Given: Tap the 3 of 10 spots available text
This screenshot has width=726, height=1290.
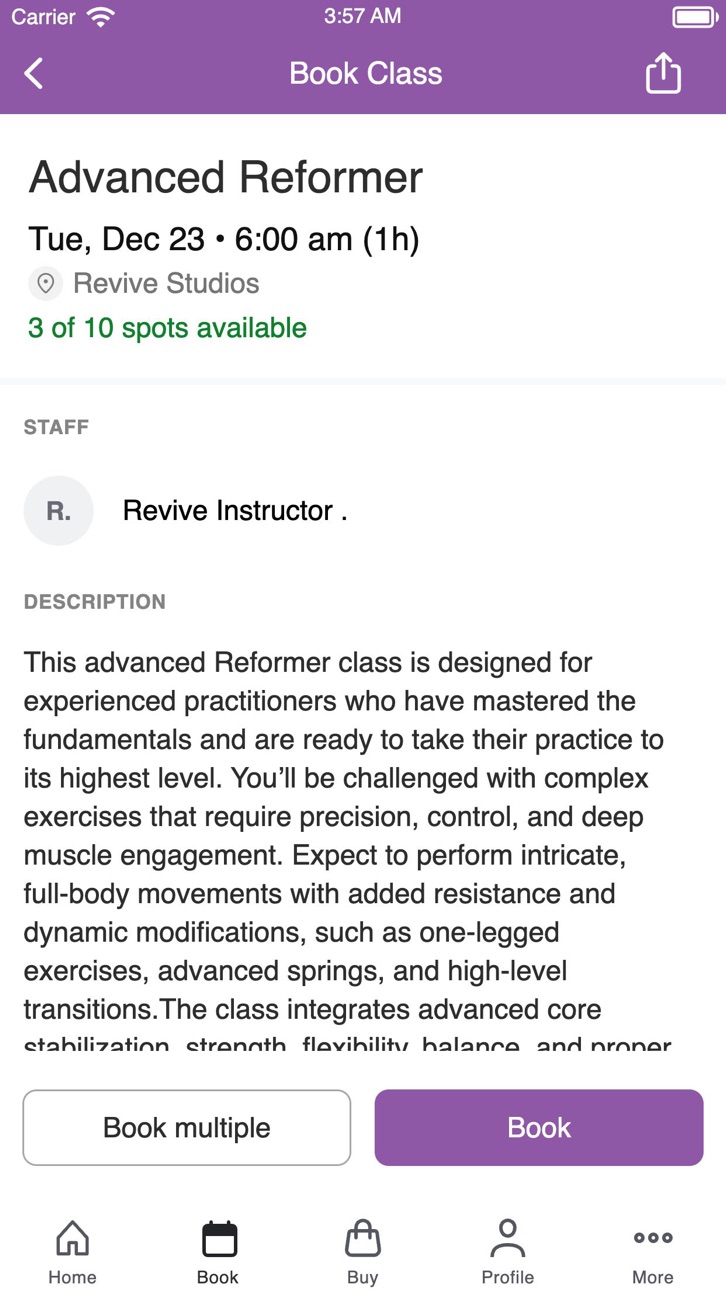Looking at the screenshot, I should tap(167, 328).
